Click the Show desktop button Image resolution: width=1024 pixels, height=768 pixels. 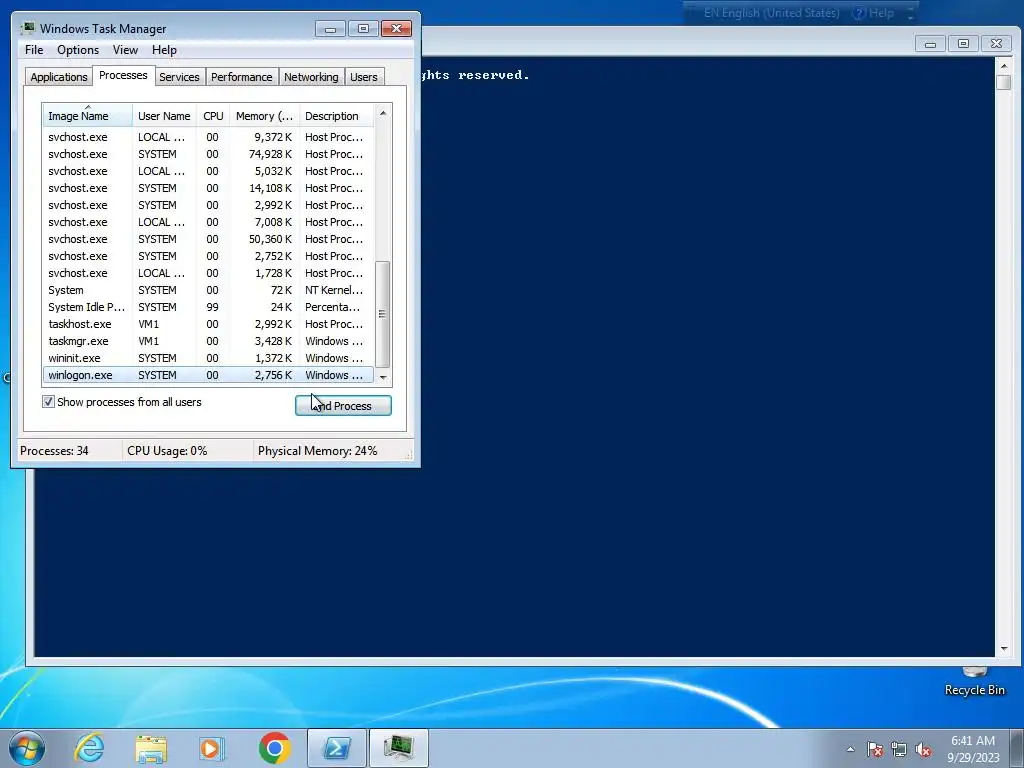[1017, 749]
